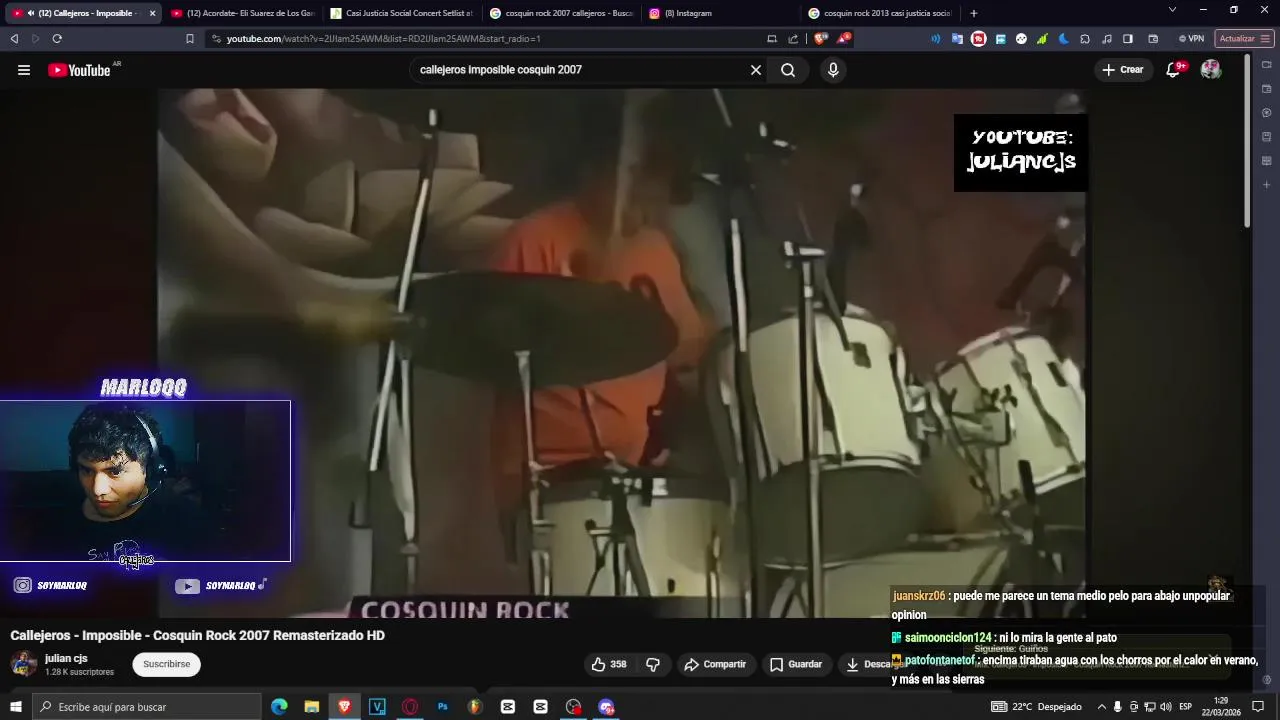The image size is (1280, 720).
Task: Click the browser address bar URL
Action: [383, 39]
